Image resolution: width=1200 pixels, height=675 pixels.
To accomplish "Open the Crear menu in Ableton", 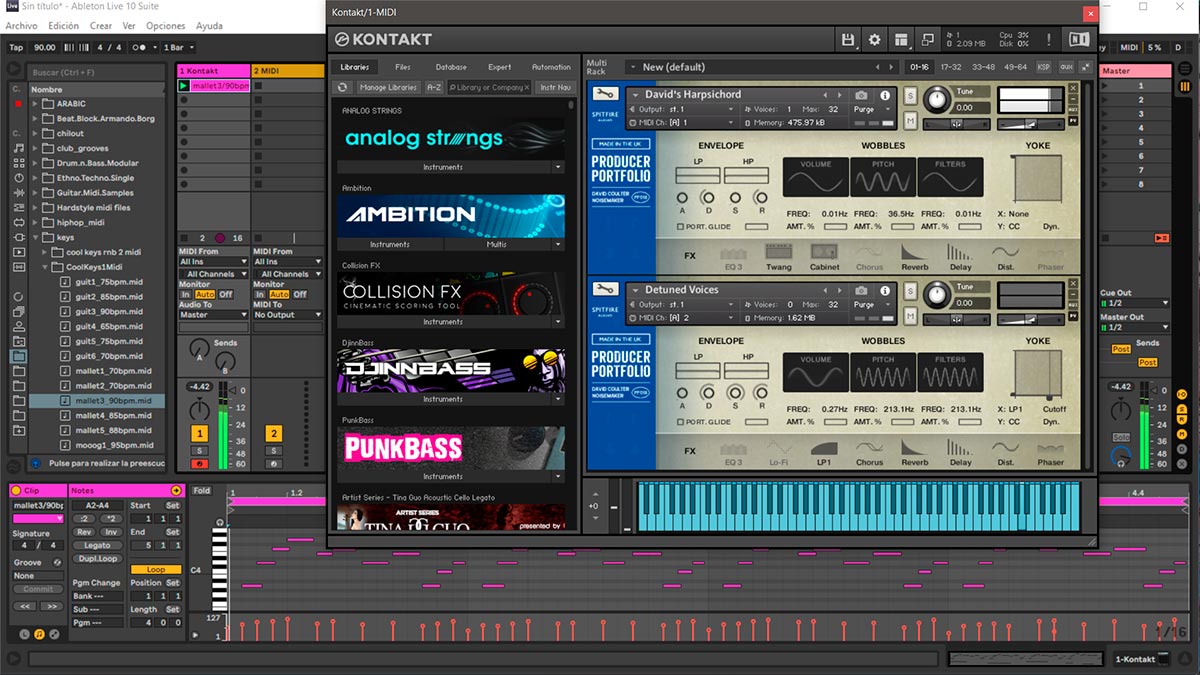I will point(101,25).
